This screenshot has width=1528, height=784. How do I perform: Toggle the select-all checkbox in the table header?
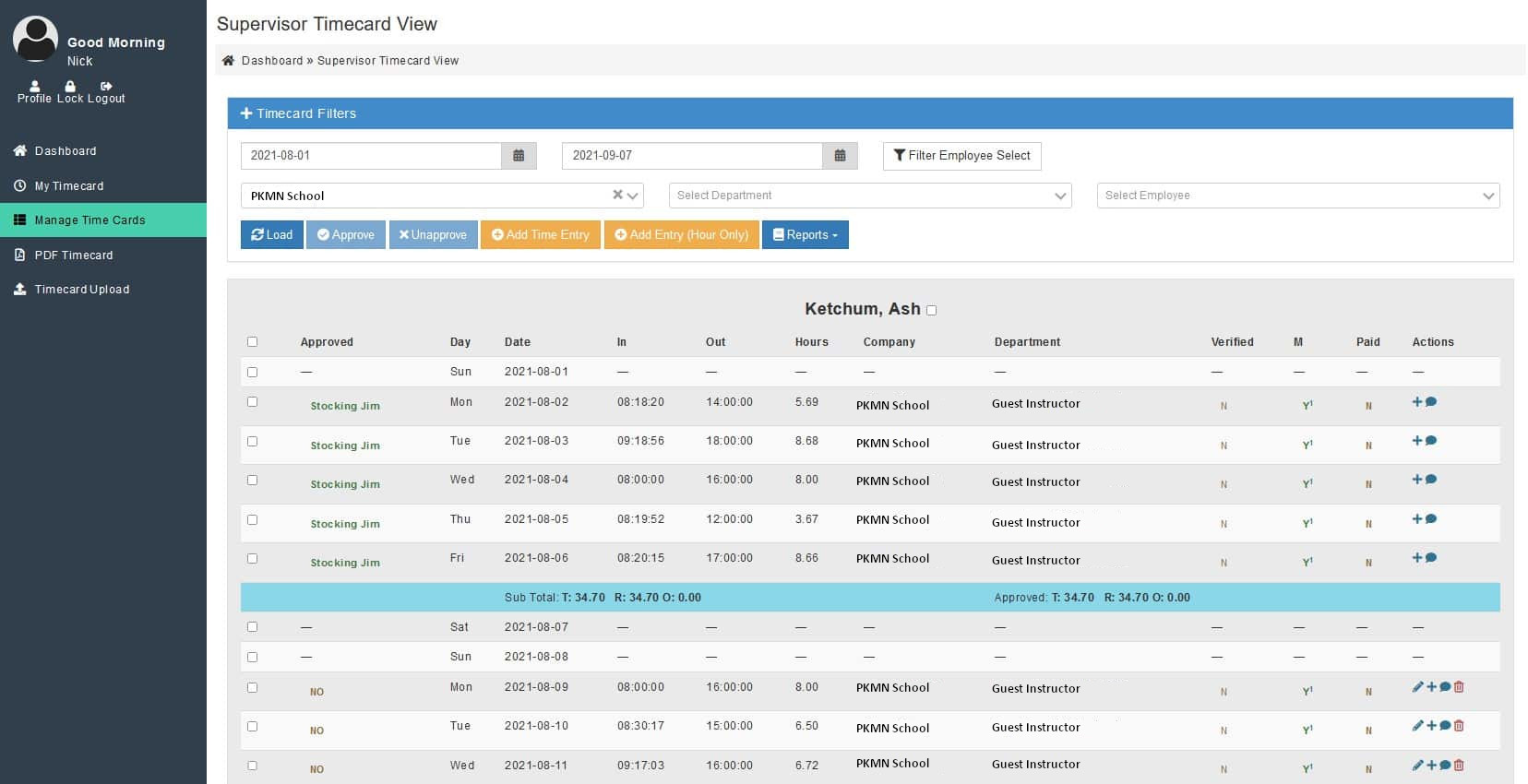252,342
